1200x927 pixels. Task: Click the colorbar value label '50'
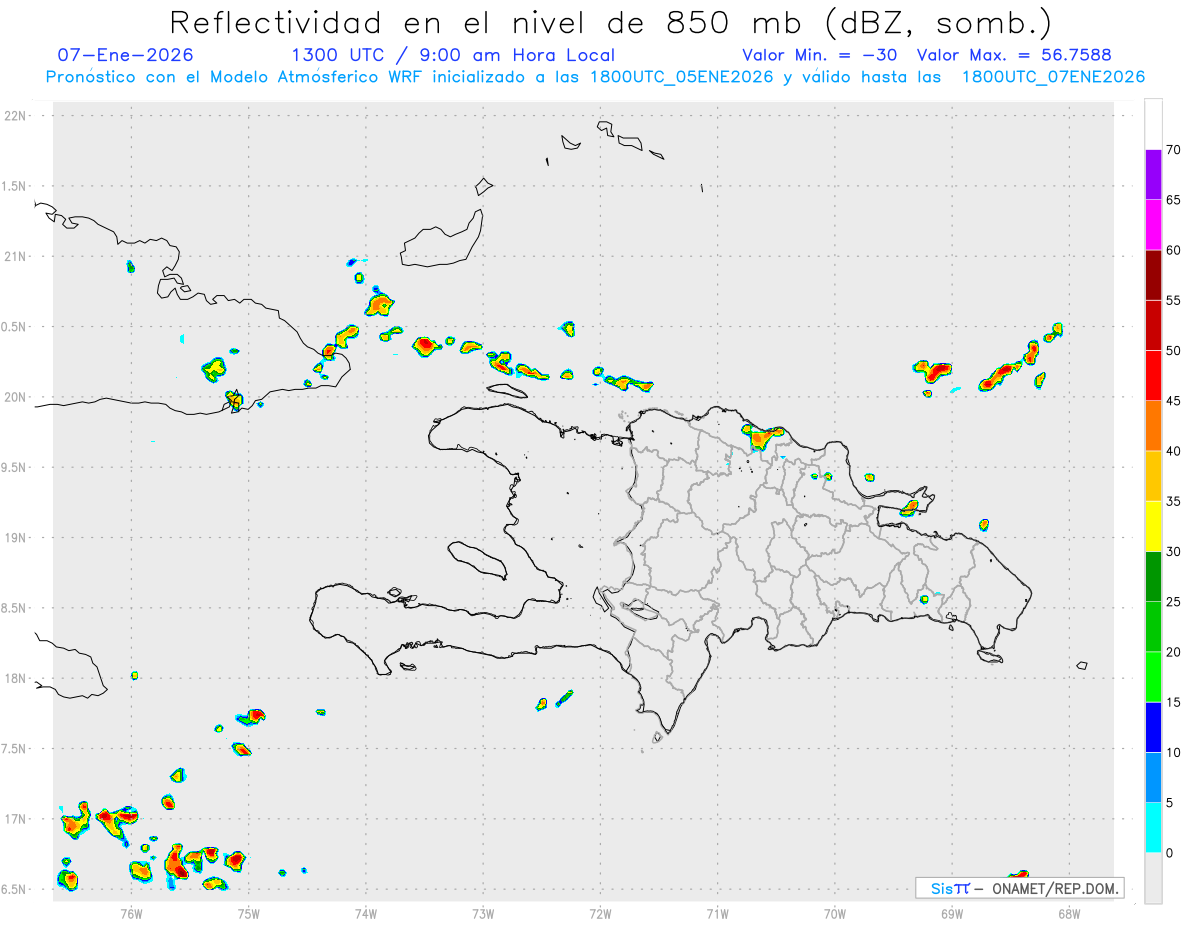click(1175, 351)
